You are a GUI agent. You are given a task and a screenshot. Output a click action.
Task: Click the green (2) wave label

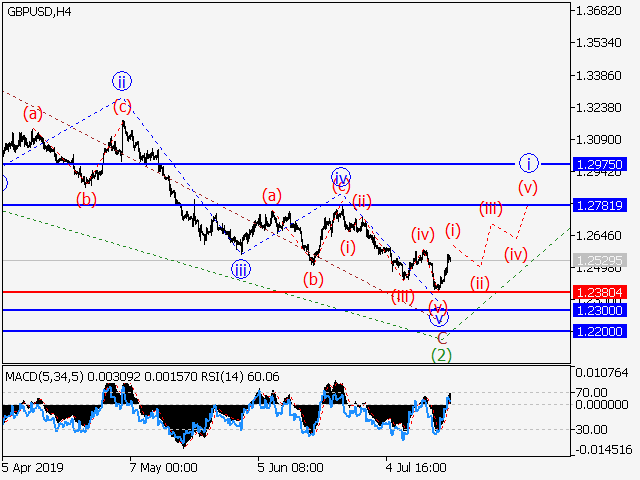click(x=442, y=355)
